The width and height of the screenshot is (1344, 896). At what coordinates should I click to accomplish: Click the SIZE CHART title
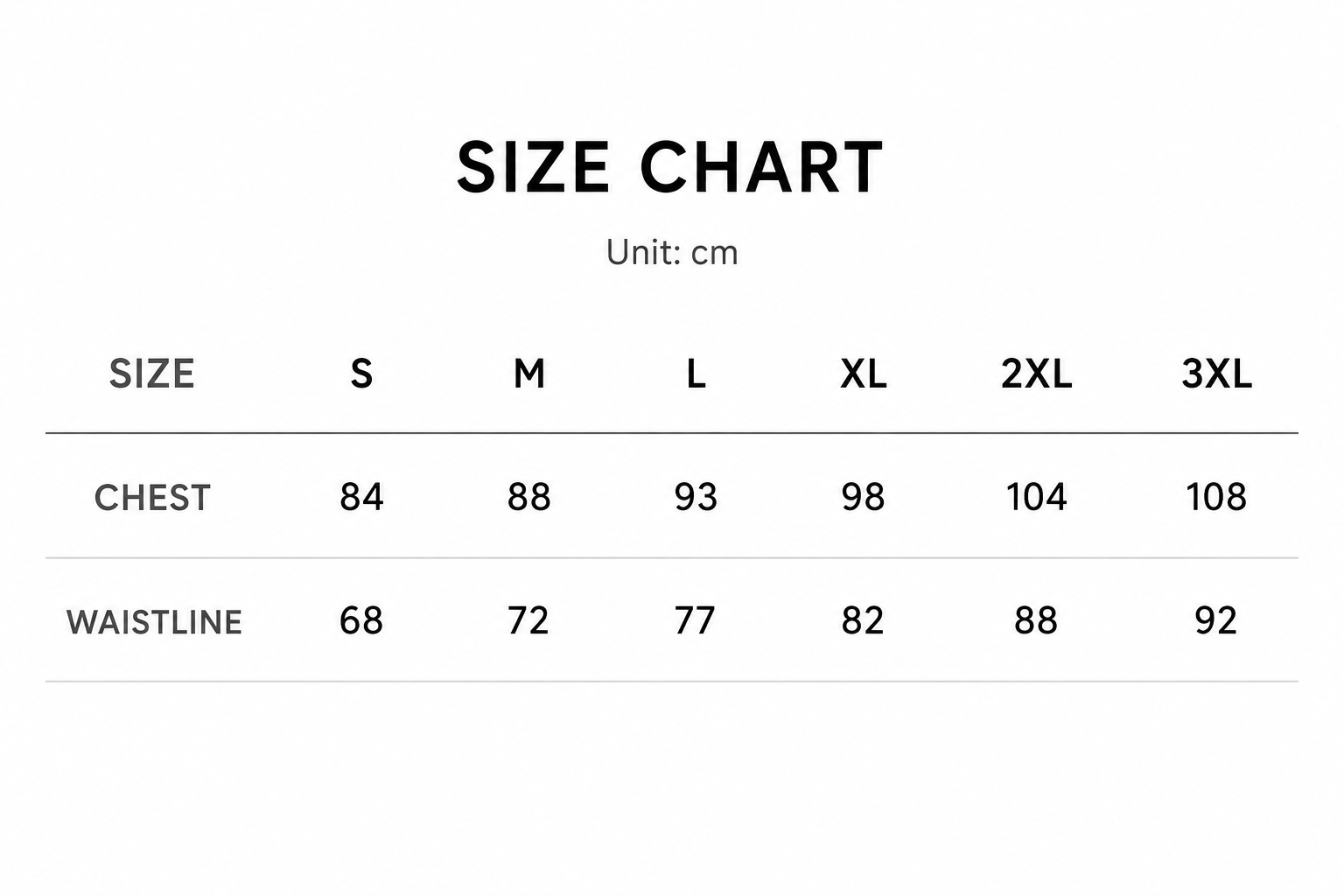[x=670, y=167]
